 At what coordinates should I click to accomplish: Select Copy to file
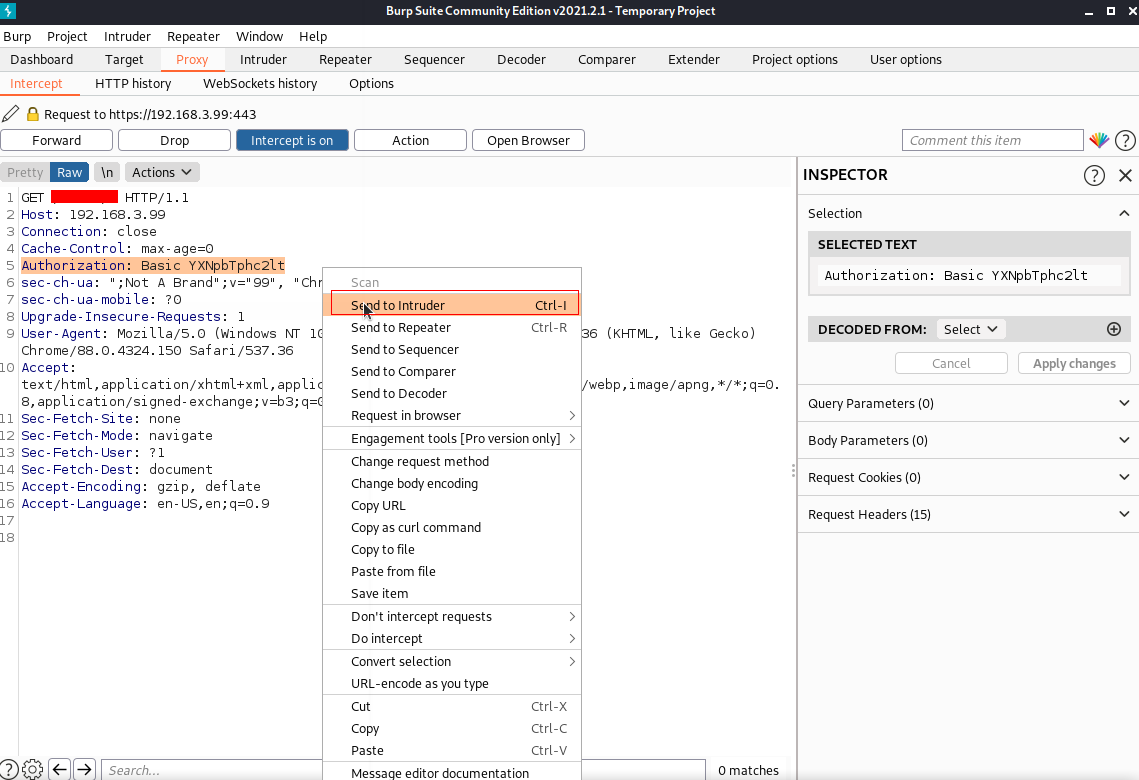(452, 550)
